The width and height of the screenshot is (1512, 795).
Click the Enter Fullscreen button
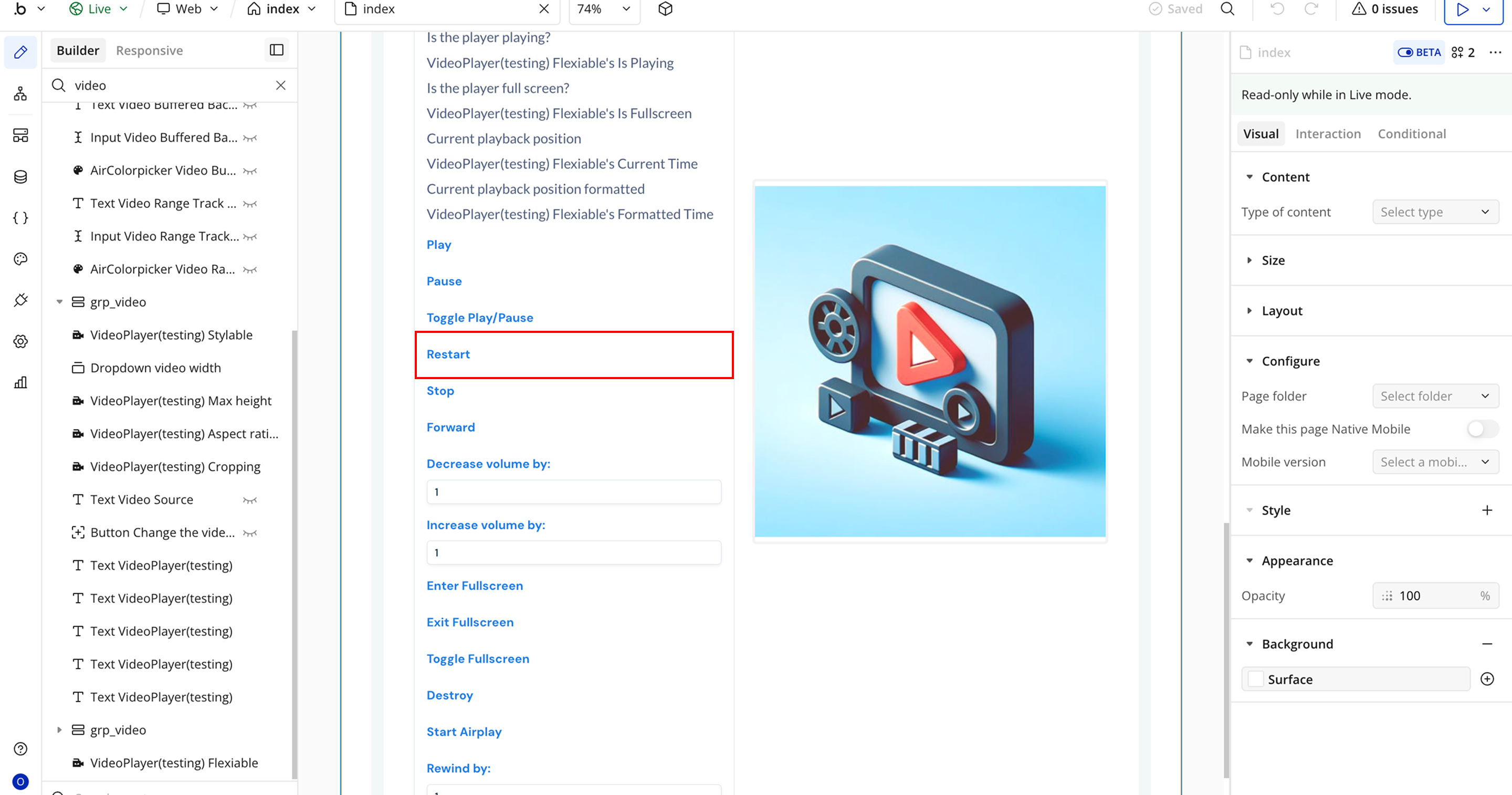pyautogui.click(x=474, y=585)
